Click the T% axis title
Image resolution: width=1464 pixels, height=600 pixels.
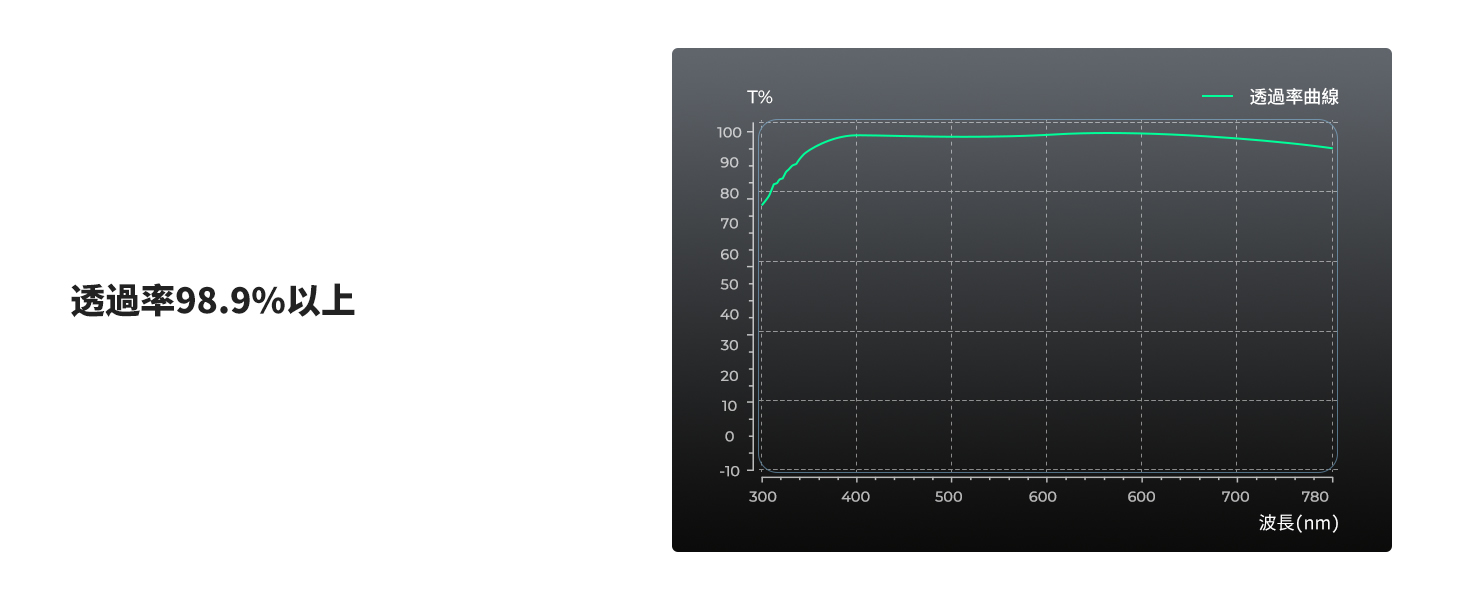coord(759,97)
